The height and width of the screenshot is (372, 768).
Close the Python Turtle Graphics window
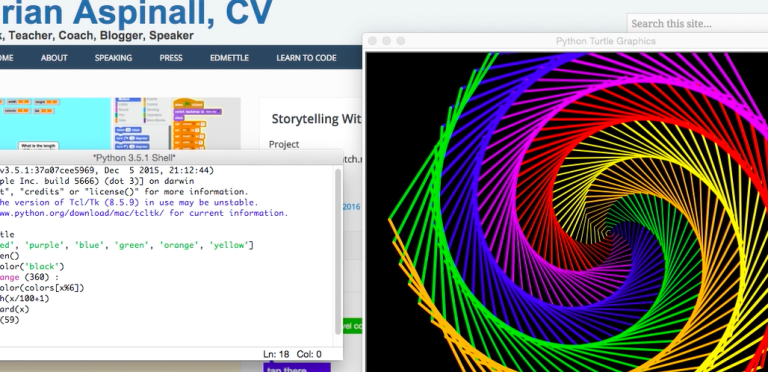pos(372,41)
